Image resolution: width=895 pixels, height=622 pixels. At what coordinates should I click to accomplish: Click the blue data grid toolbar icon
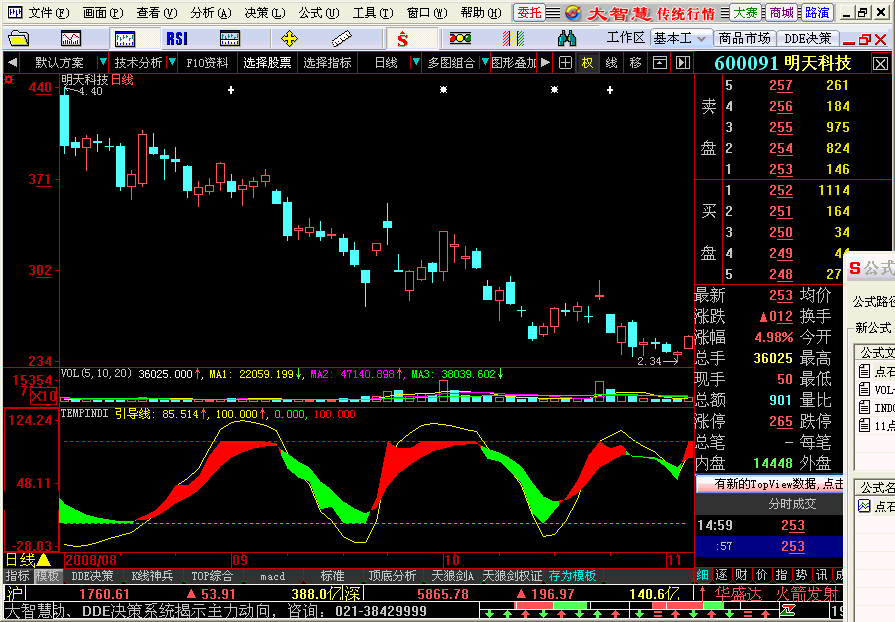click(x=229, y=39)
